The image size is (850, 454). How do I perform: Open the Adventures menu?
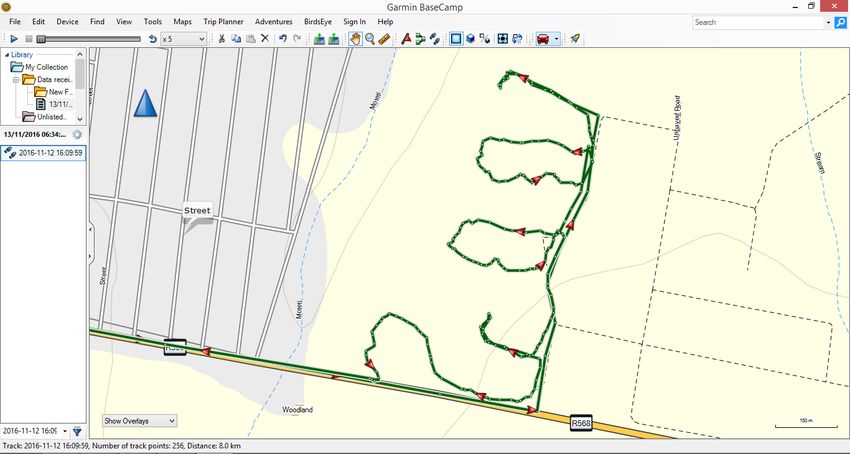point(274,22)
